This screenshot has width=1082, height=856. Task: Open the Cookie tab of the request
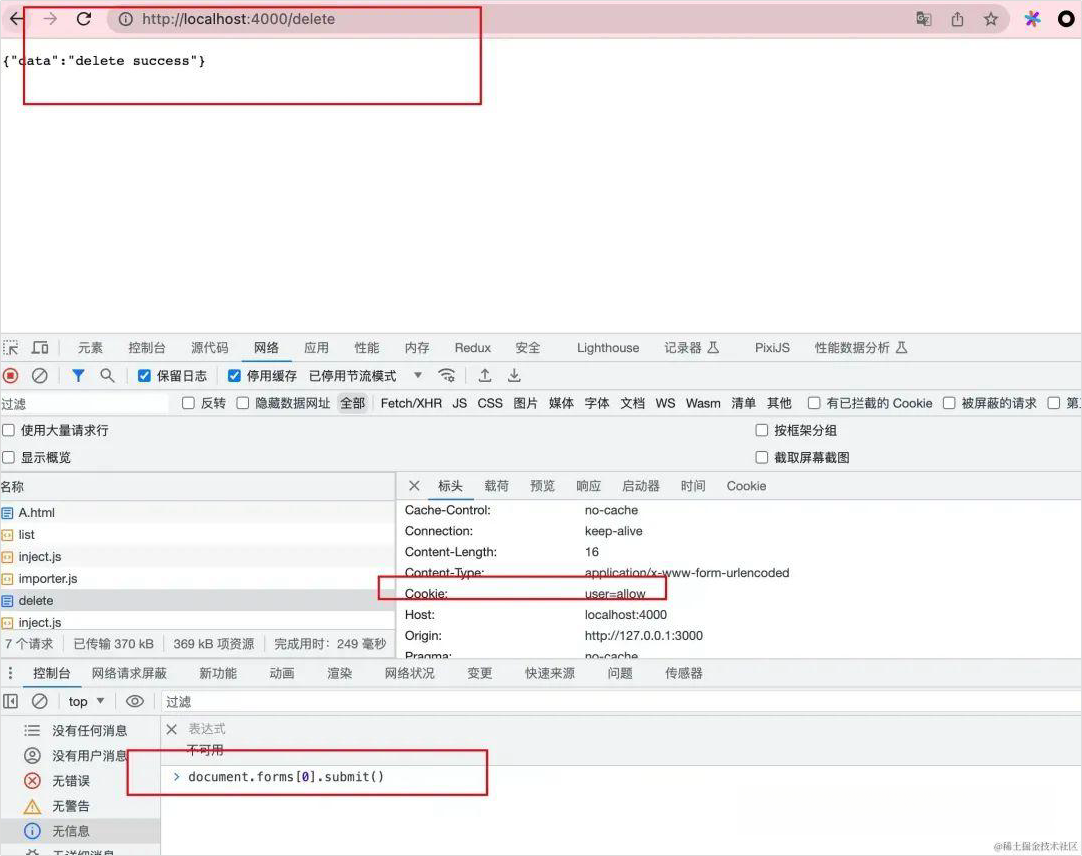(x=747, y=486)
